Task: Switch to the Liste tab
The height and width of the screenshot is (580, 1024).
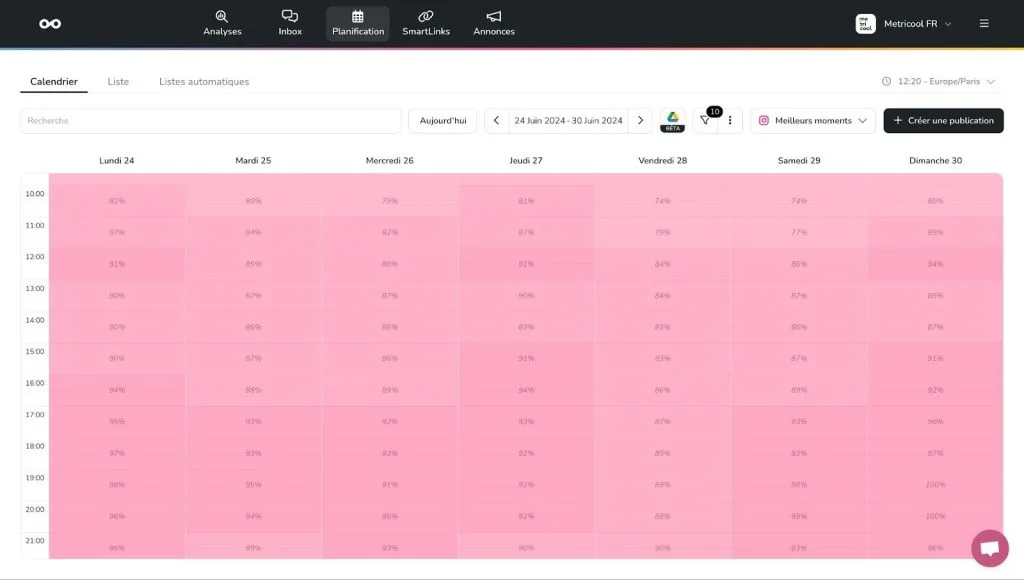Action: point(118,82)
